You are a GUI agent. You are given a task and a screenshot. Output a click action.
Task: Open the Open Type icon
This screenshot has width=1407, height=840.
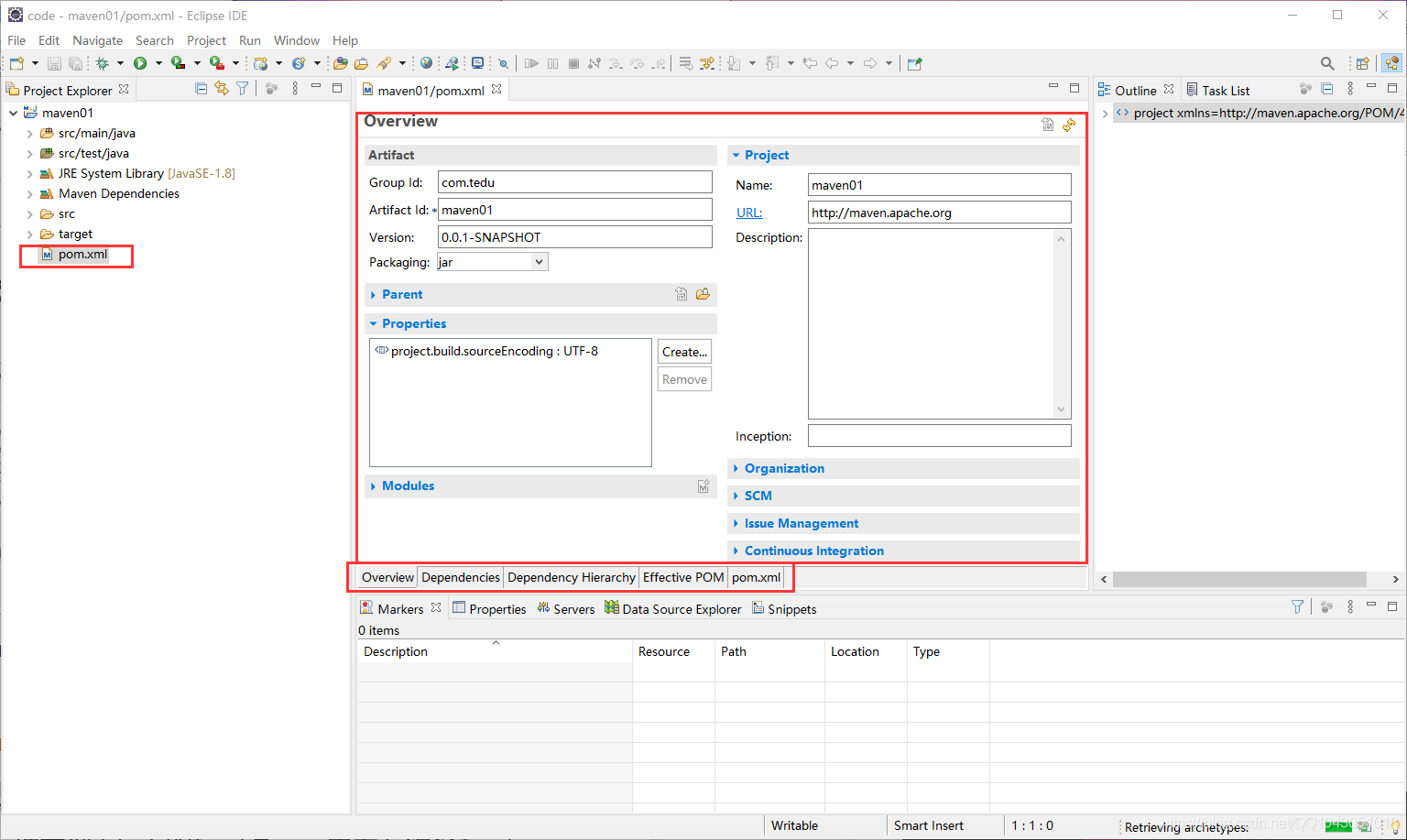coord(340,63)
